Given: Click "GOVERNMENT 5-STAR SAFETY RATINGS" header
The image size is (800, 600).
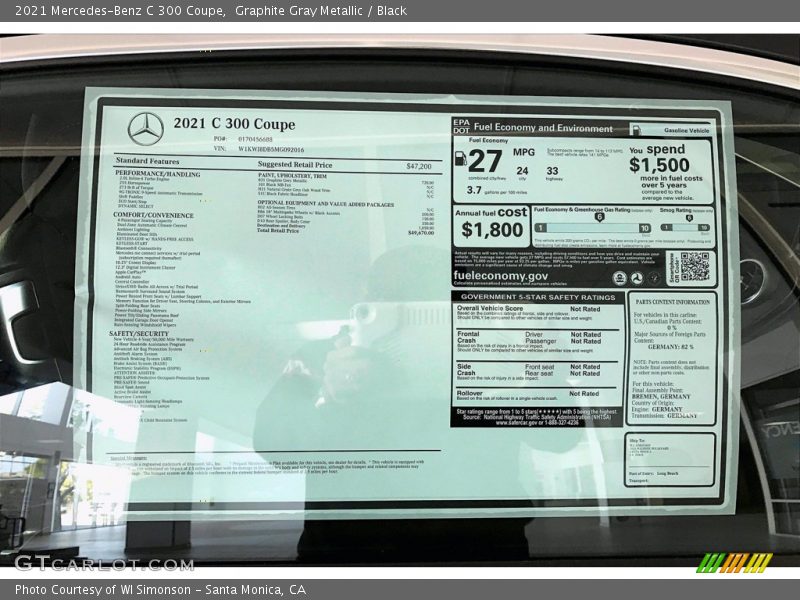Looking at the screenshot, I should coord(538,297).
